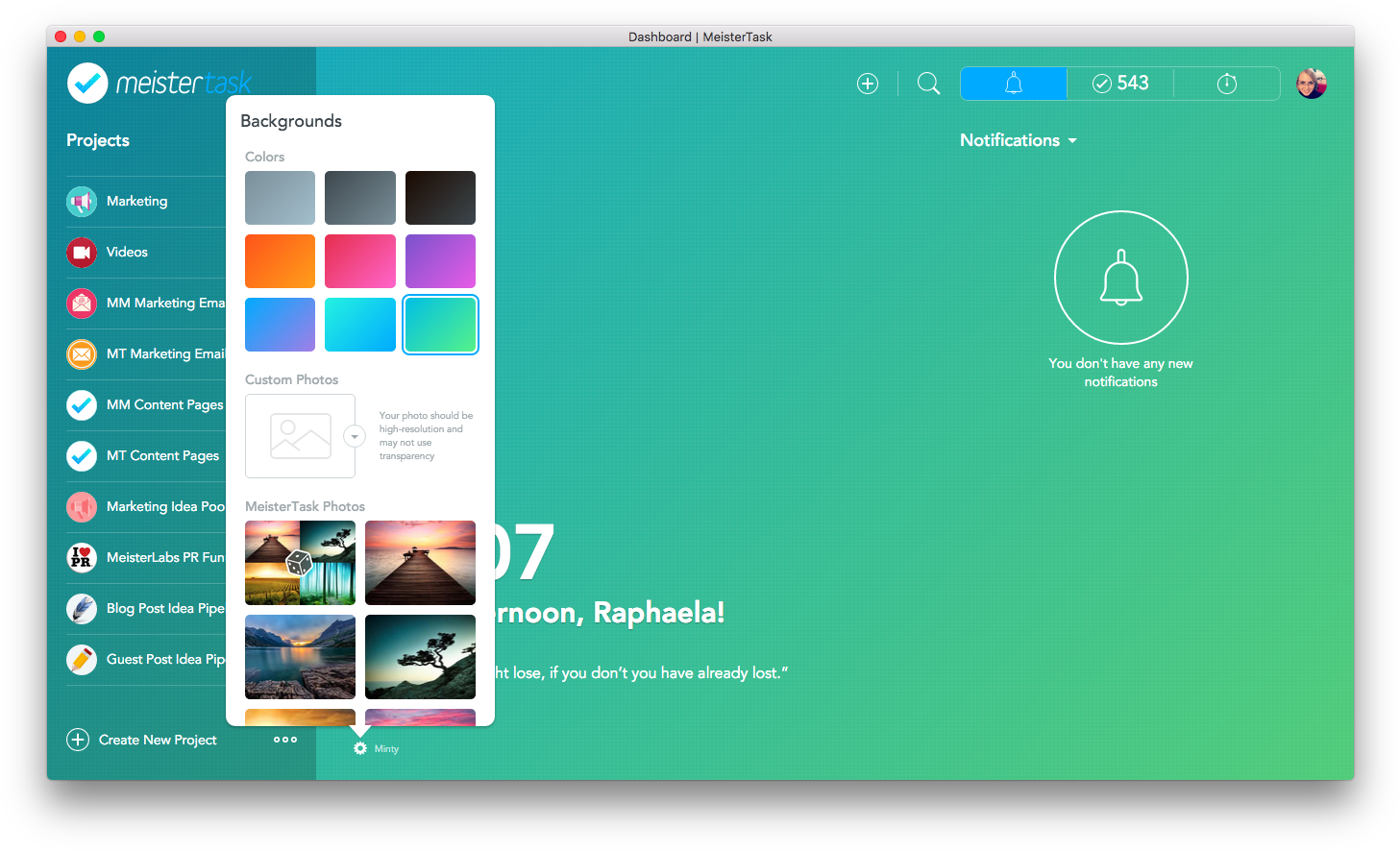Switch to the time tracking stopwatch tab

click(1227, 84)
